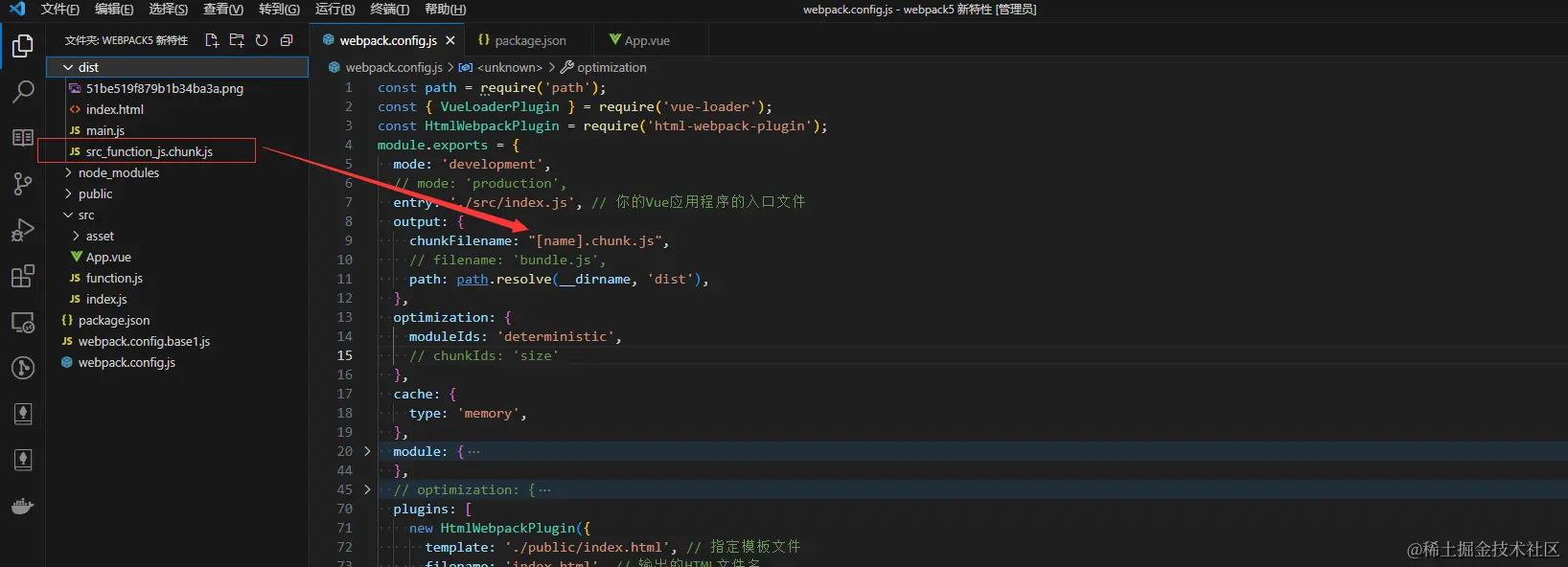This screenshot has width=1568, height=567.
Task: Expand the public folder
Action: coord(68,193)
